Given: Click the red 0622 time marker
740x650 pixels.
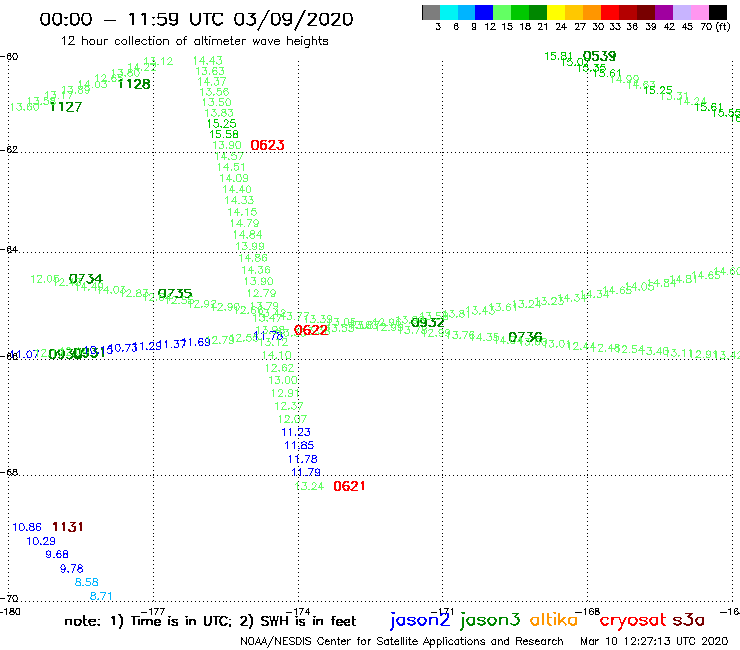Looking at the screenshot, I should pos(311,330).
